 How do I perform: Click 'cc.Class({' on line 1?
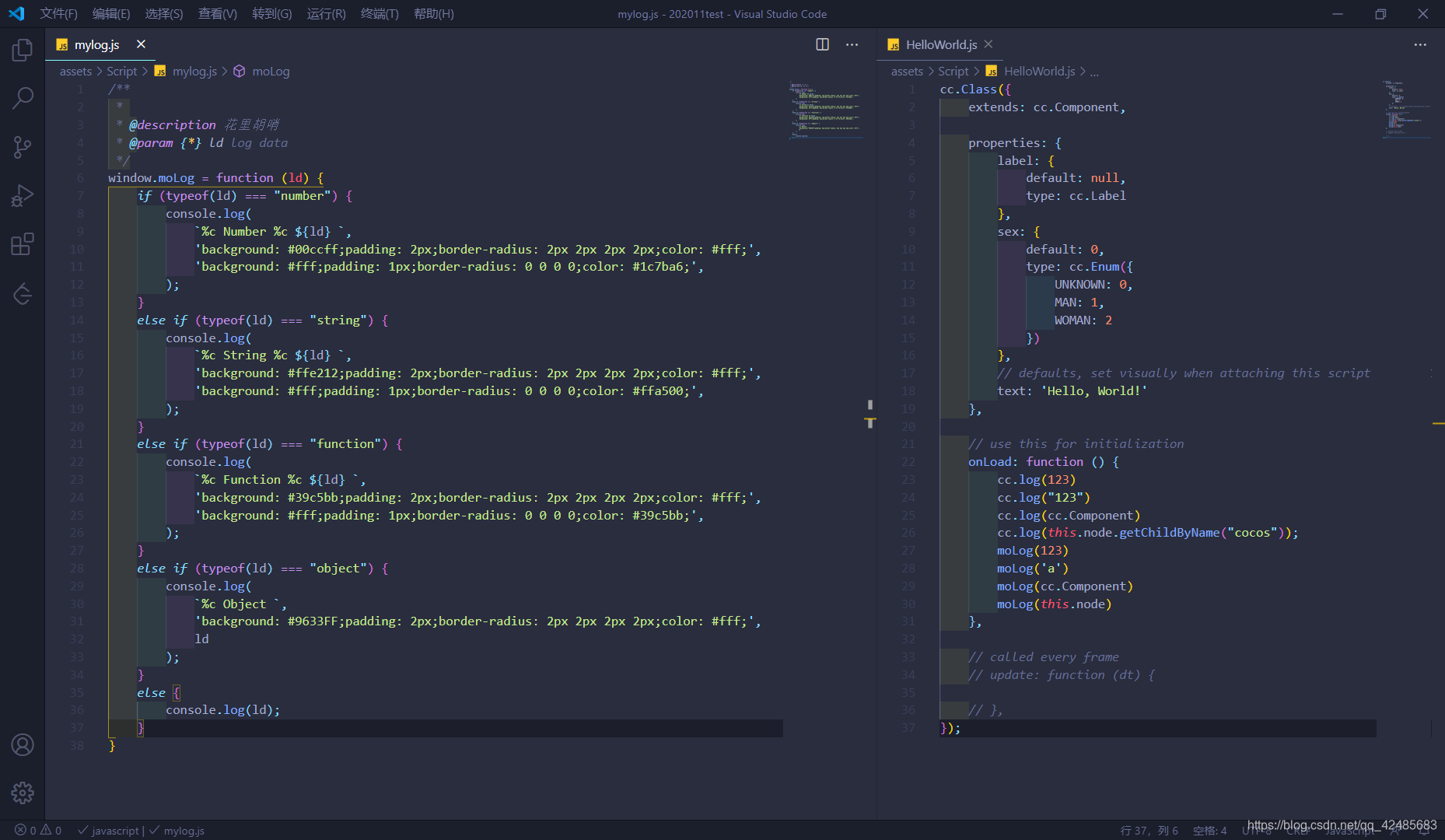975,89
